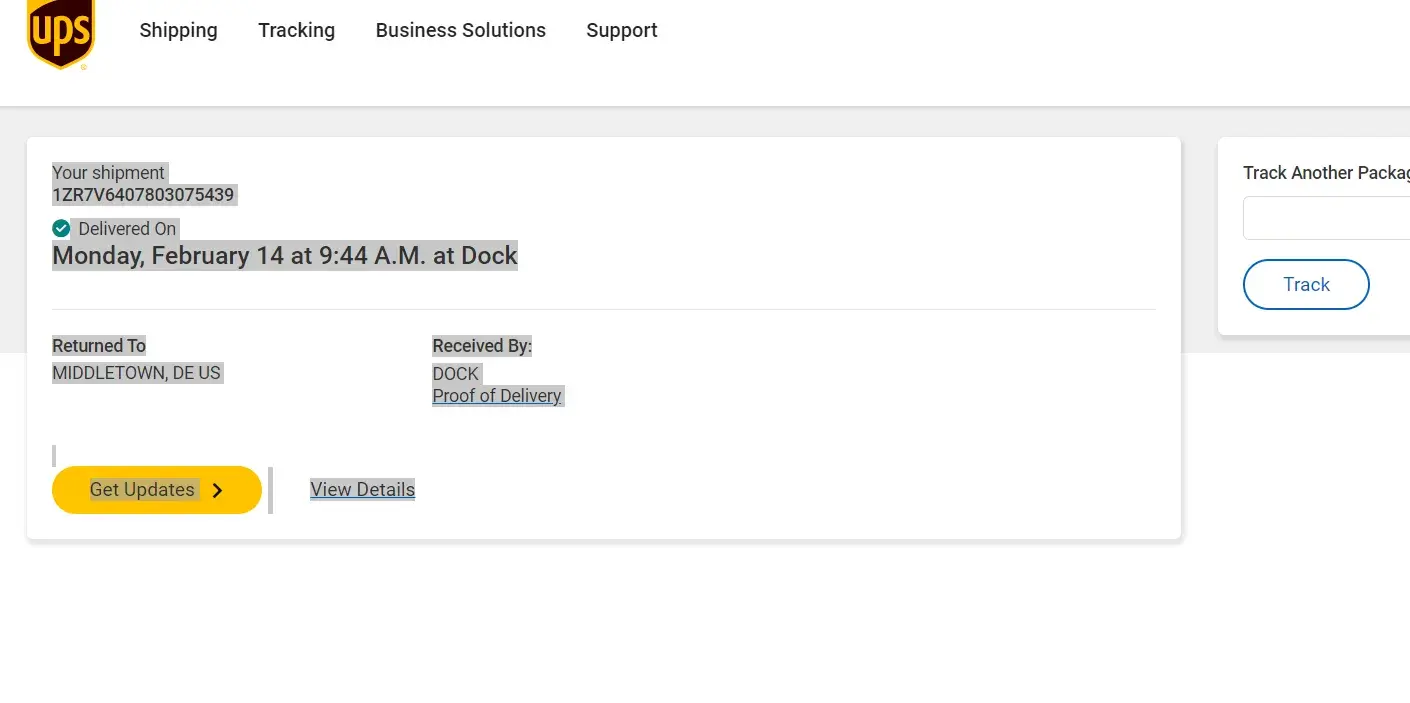Open the Proof of Delivery link
1410x703 pixels.
point(496,396)
